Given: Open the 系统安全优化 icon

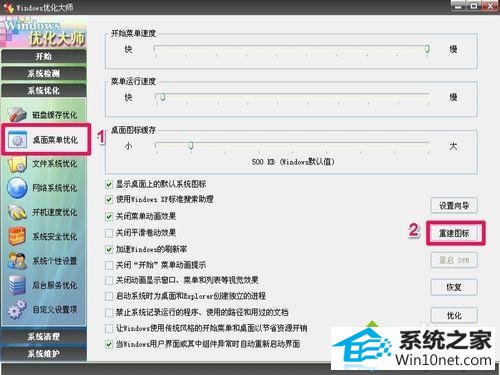Looking at the screenshot, I should click(x=17, y=236).
